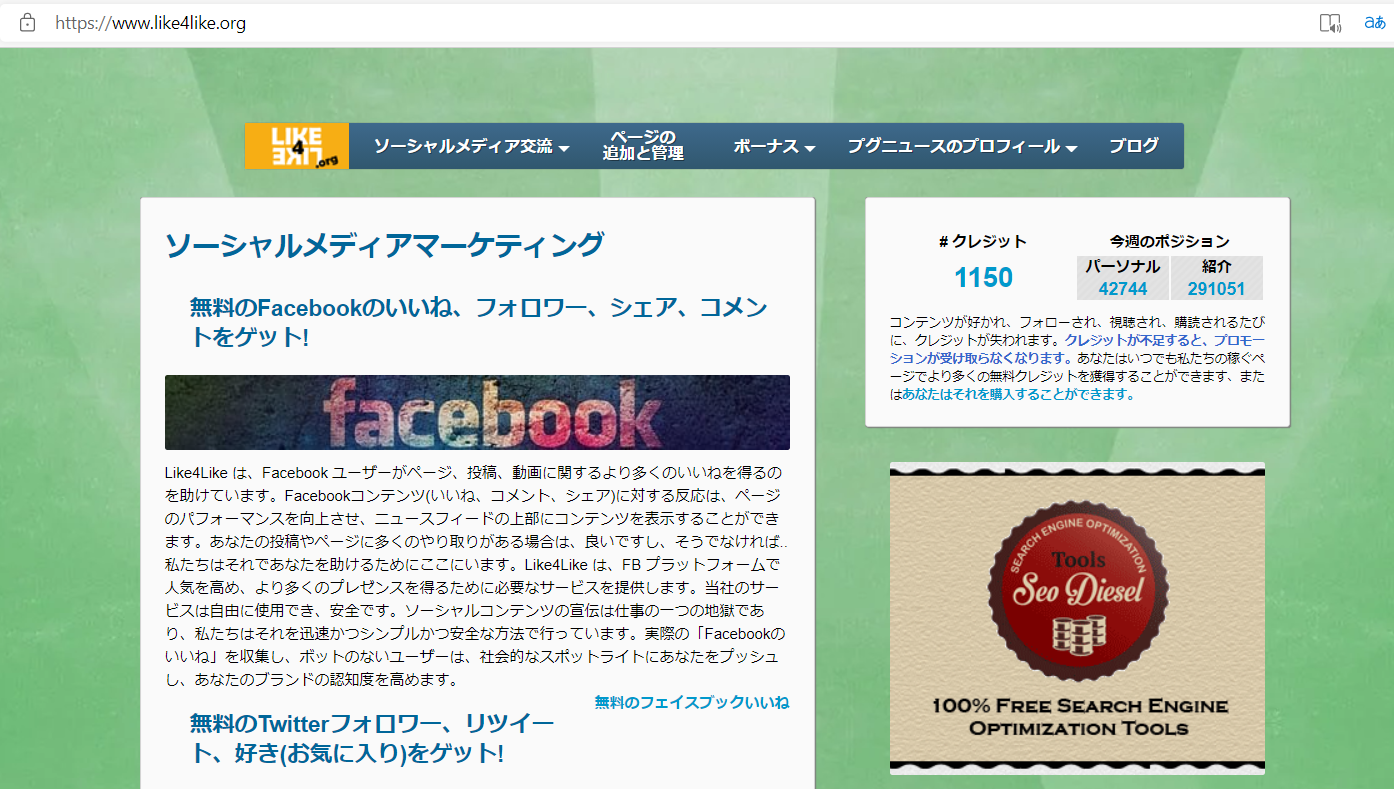The image size is (1394, 789).
Task: Click the ソーシャルメディアマーケティング heading
Action: [x=384, y=244]
